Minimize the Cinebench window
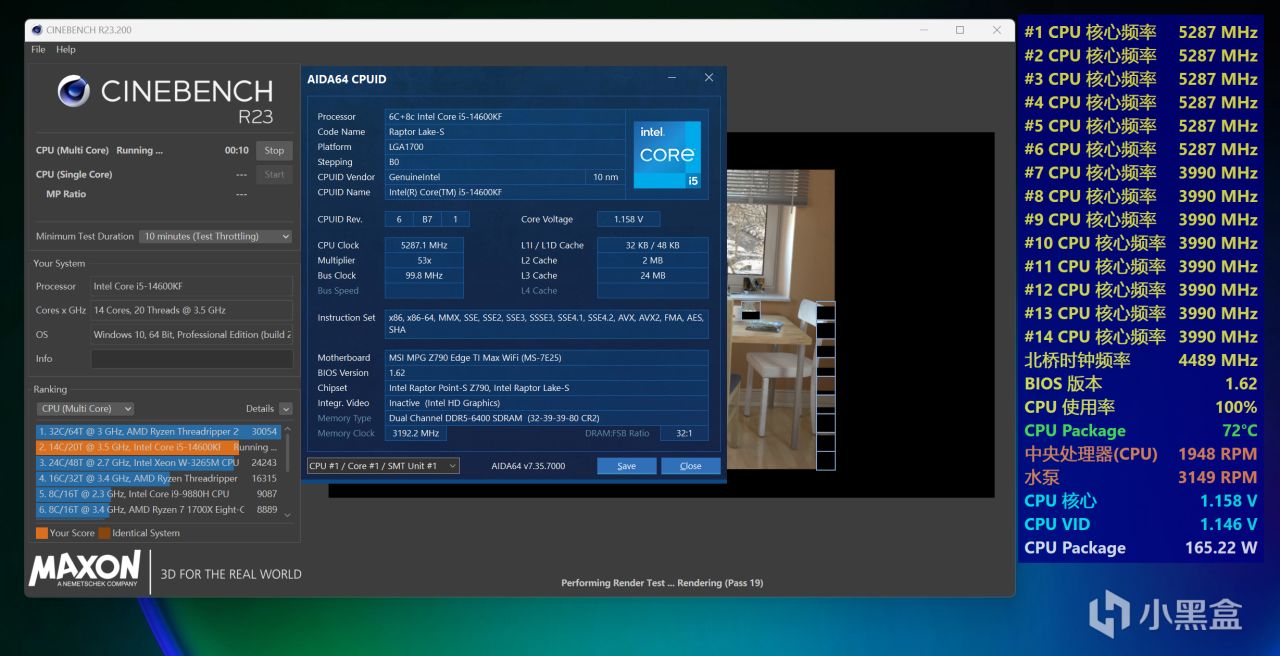 click(922, 30)
